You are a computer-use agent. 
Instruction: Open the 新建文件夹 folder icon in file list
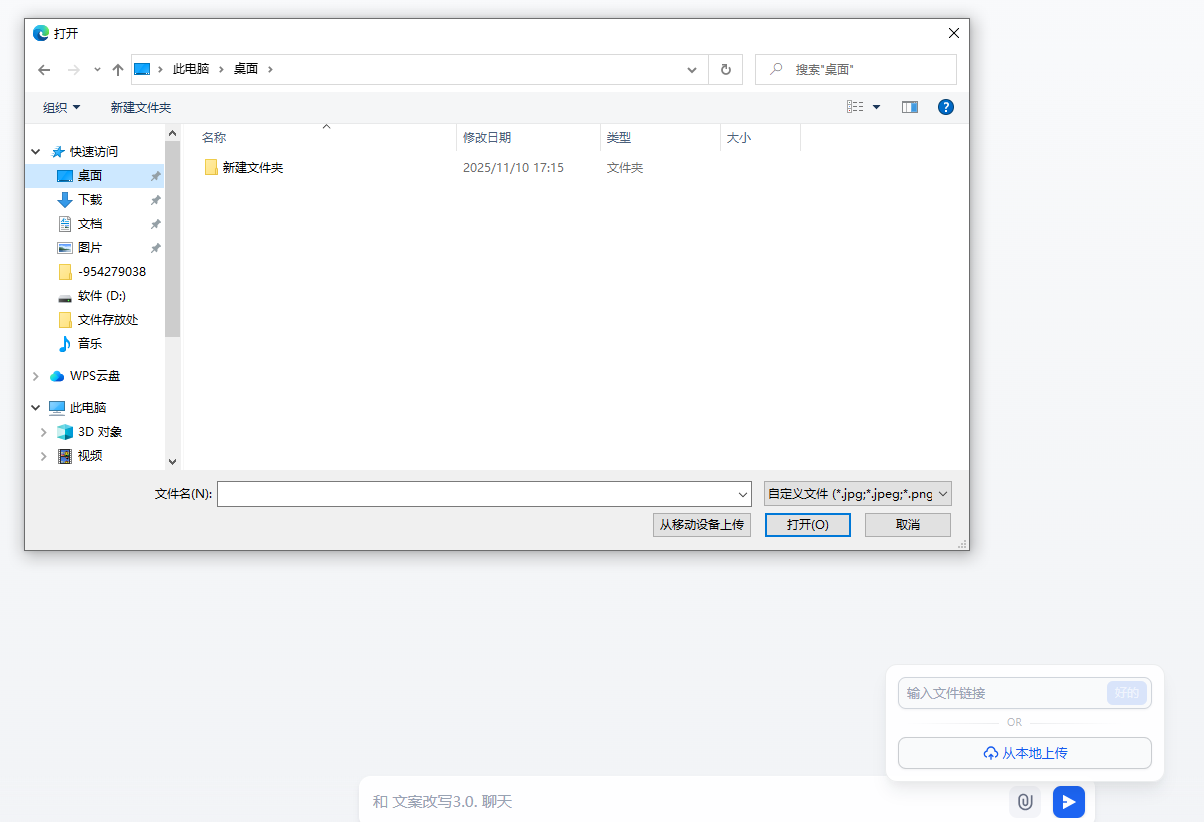pos(211,167)
